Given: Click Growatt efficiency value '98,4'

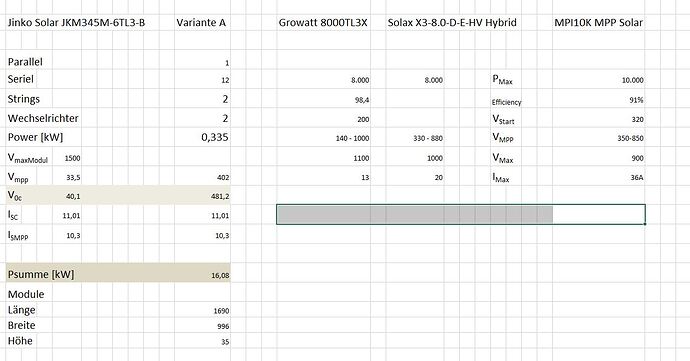Looking at the screenshot, I should pos(362,100).
